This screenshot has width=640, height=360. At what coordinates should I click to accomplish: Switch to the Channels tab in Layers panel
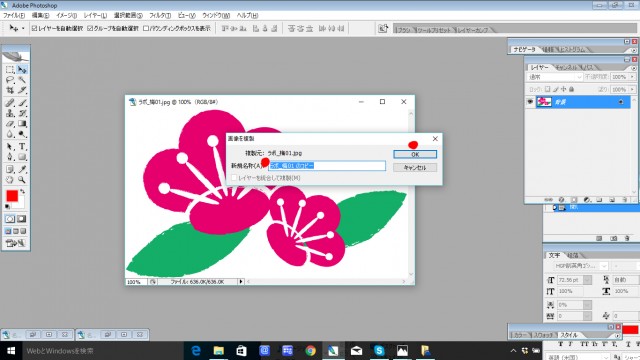click(566, 67)
